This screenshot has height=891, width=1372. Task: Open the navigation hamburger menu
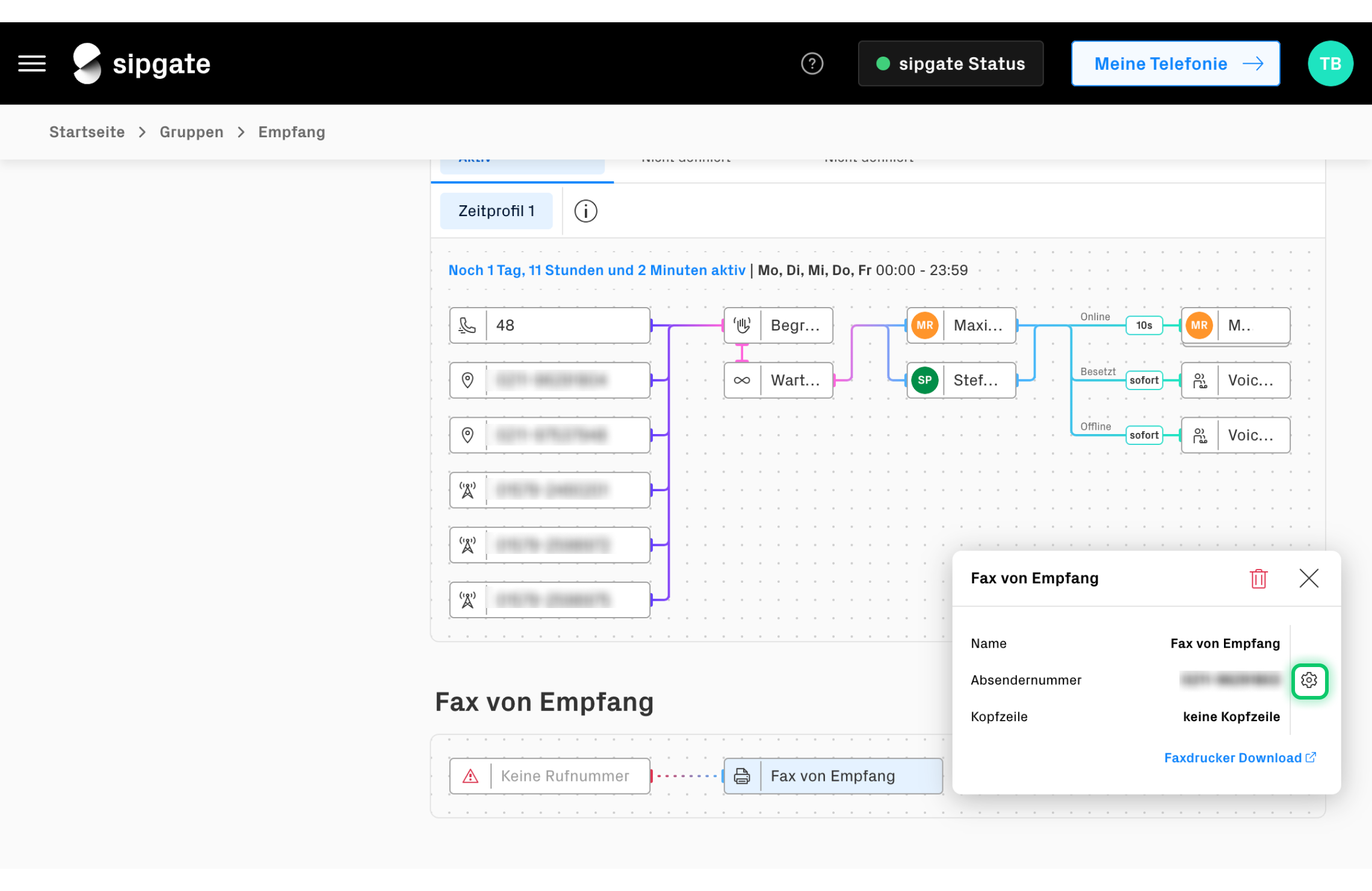[31, 63]
